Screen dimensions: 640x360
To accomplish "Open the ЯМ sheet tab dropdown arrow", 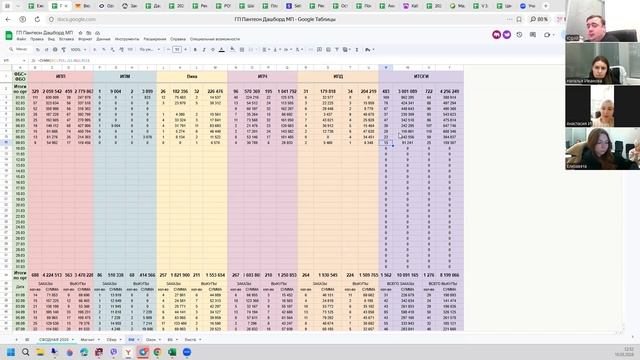I will (x=138, y=340).
